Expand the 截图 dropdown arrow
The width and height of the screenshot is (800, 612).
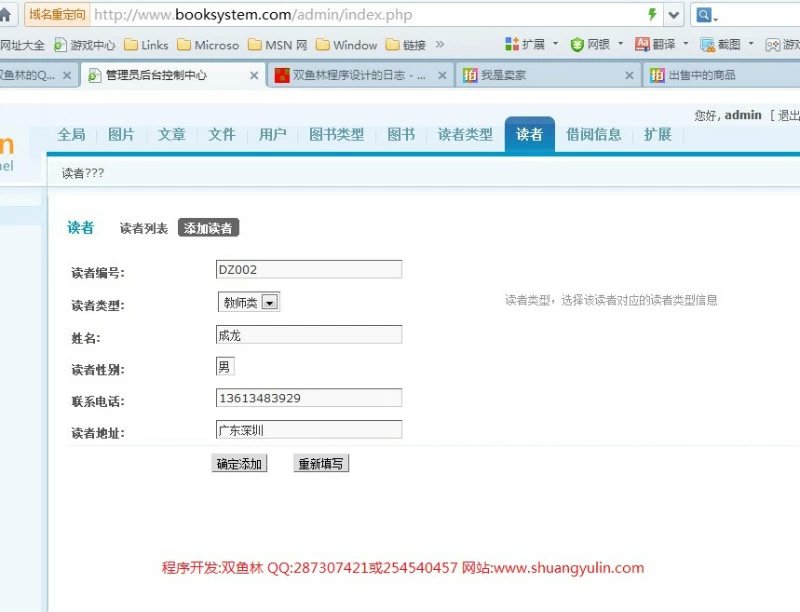click(x=751, y=44)
